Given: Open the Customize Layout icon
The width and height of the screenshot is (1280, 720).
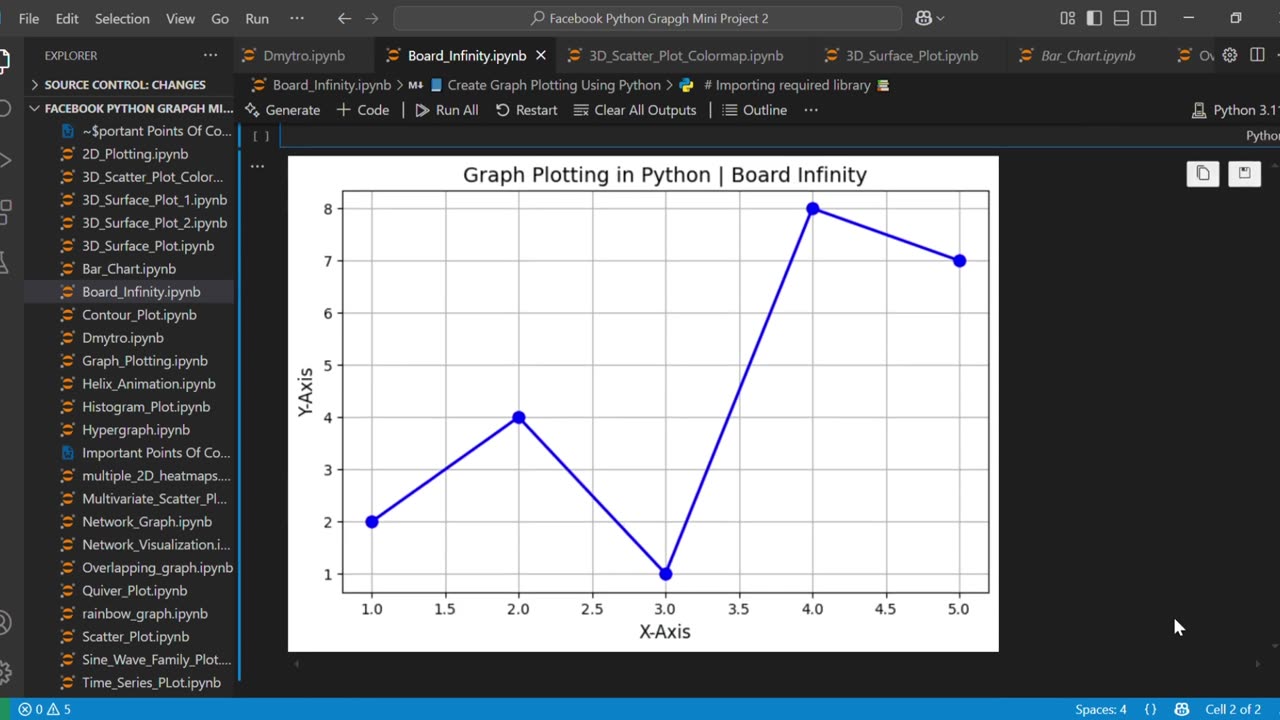Looking at the screenshot, I should point(1067,18).
